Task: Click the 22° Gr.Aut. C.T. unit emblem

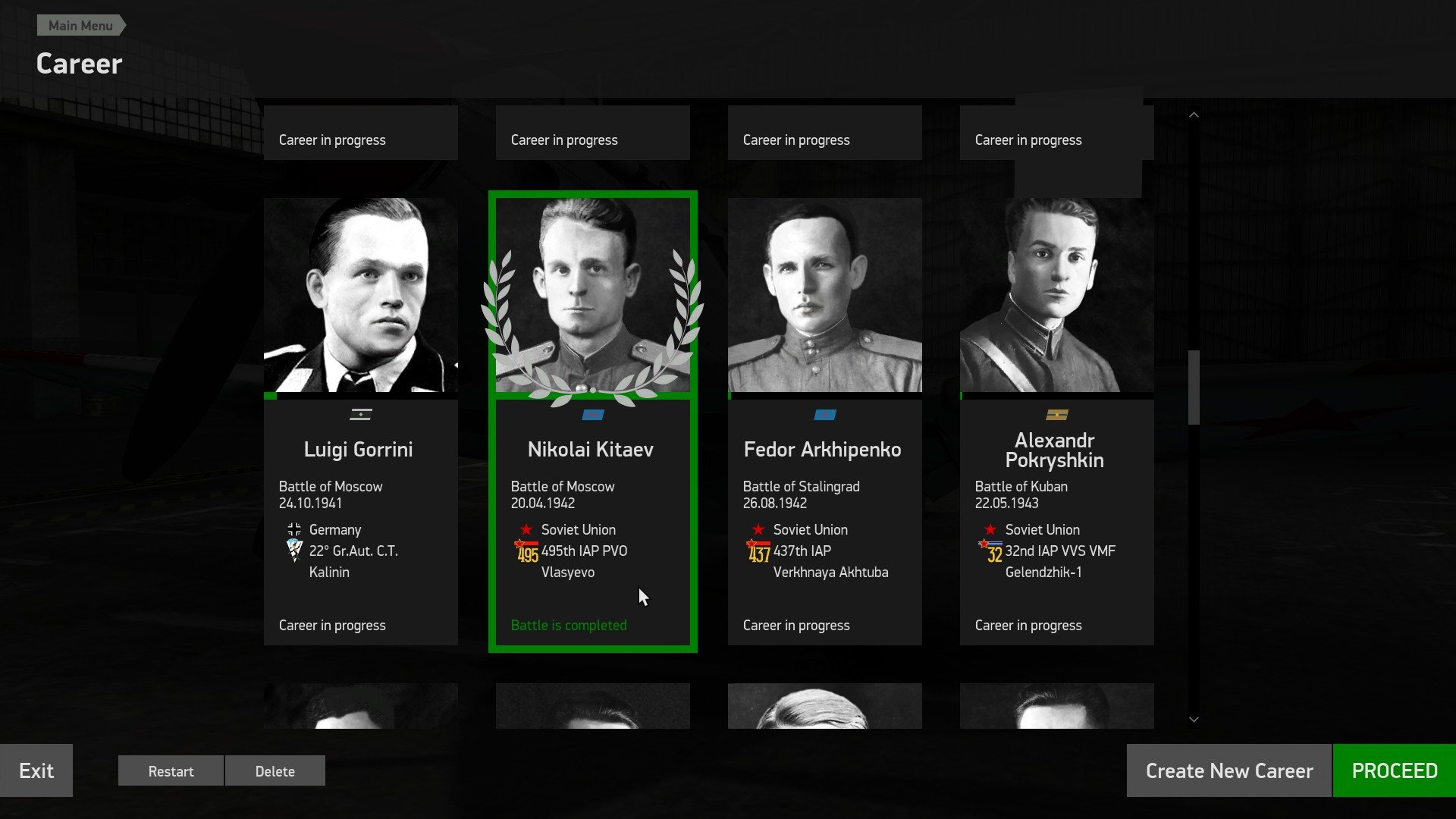Action: tap(294, 551)
